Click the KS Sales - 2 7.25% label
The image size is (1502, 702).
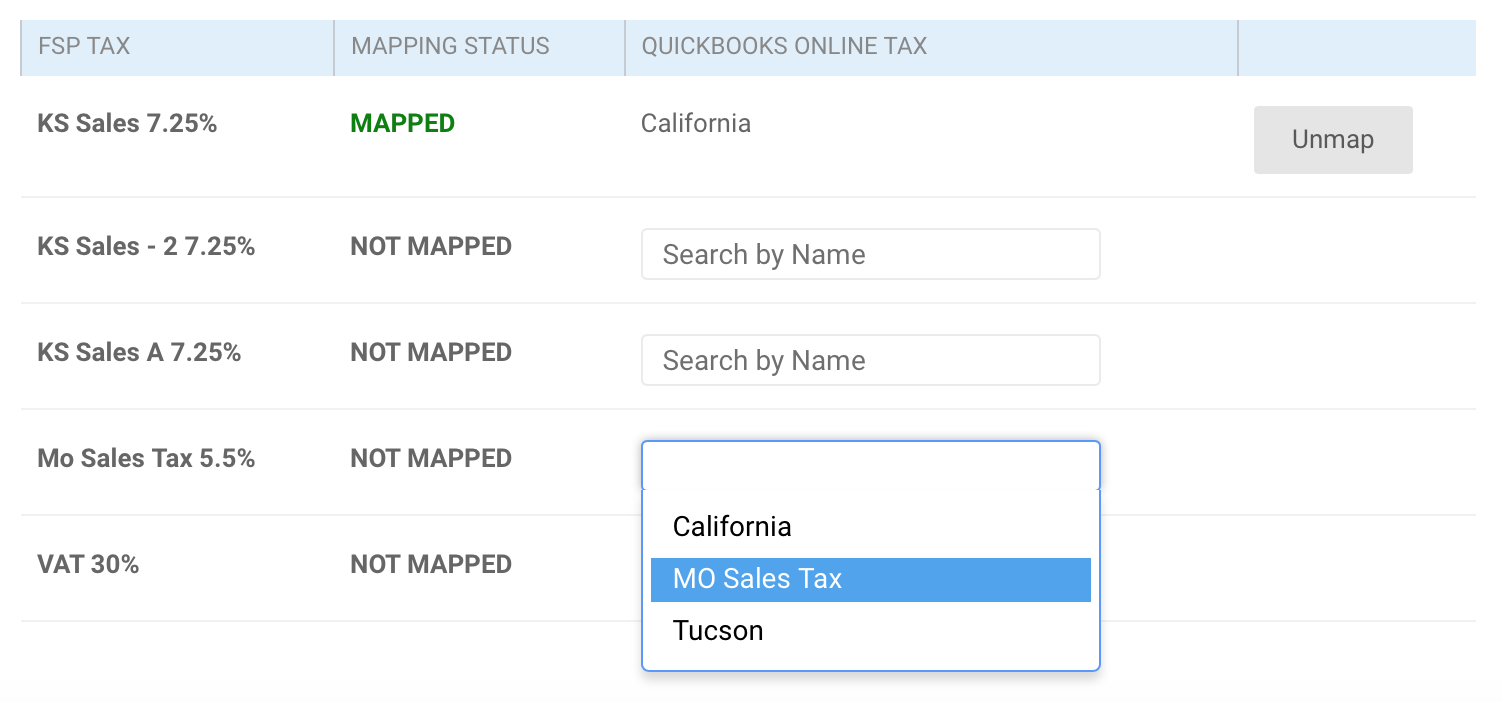click(146, 247)
